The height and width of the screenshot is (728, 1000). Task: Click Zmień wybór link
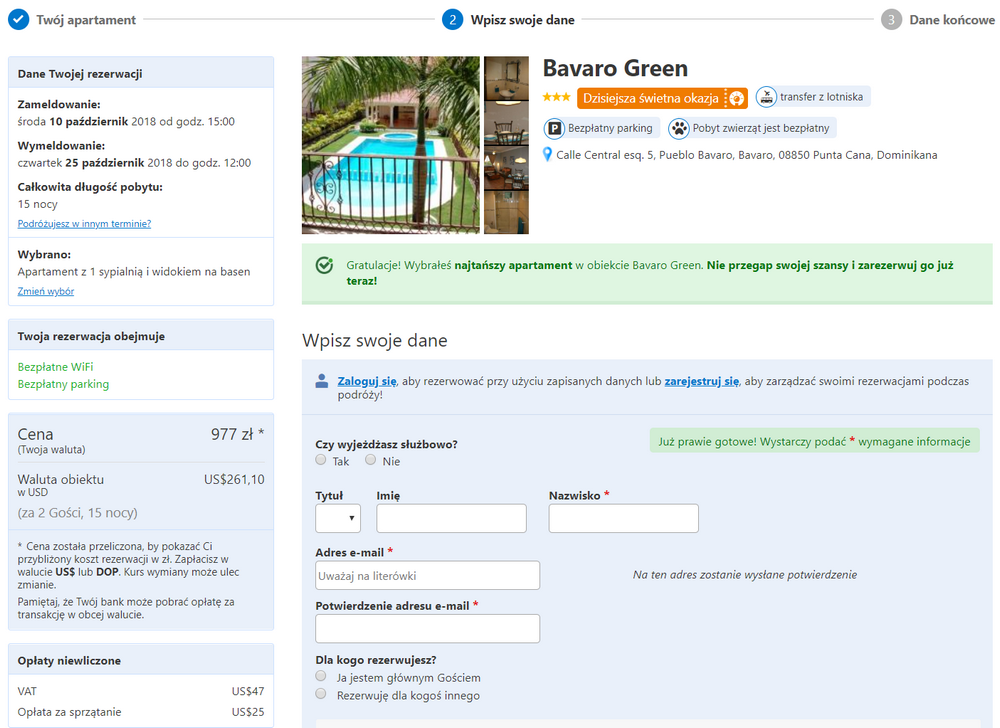coord(46,291)
